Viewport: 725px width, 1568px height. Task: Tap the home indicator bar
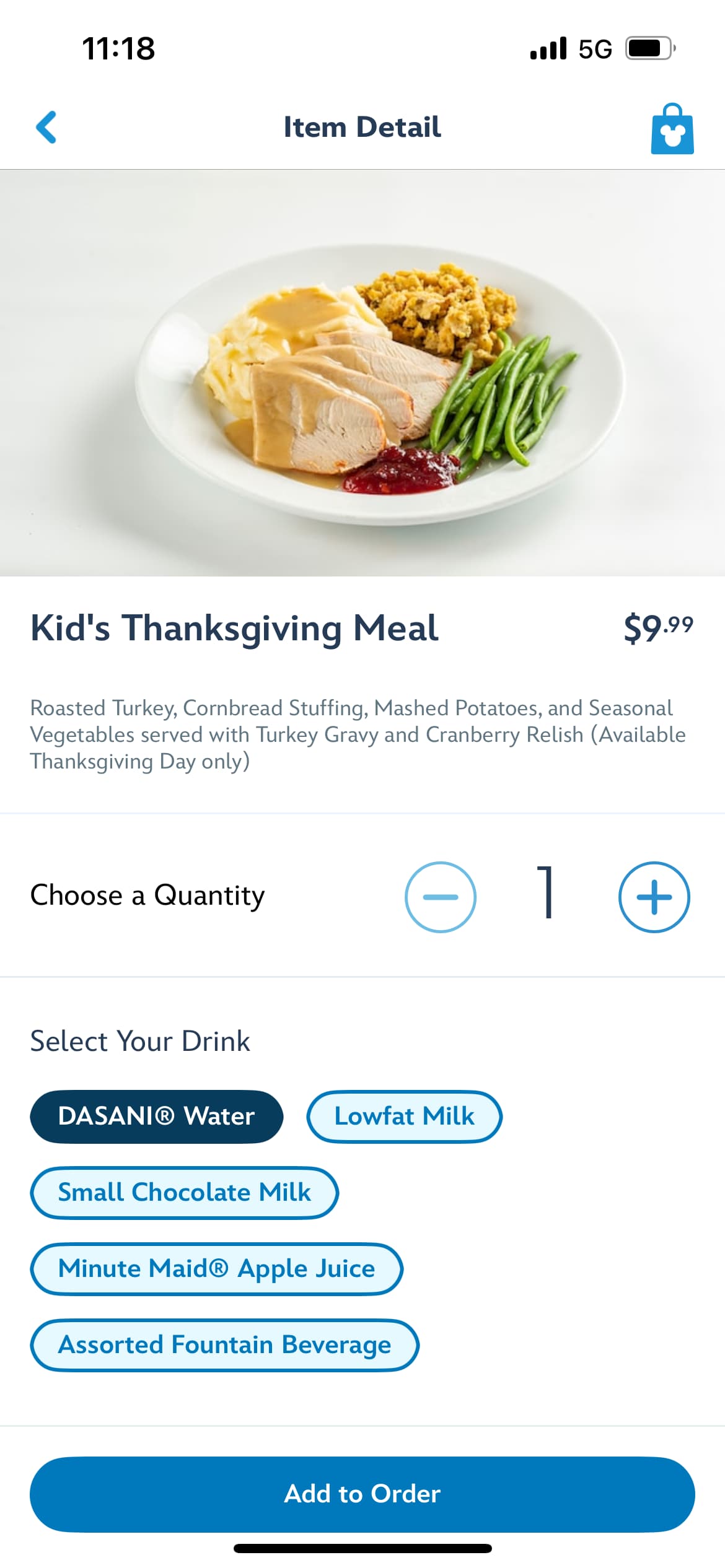(x=362, y=1549)
